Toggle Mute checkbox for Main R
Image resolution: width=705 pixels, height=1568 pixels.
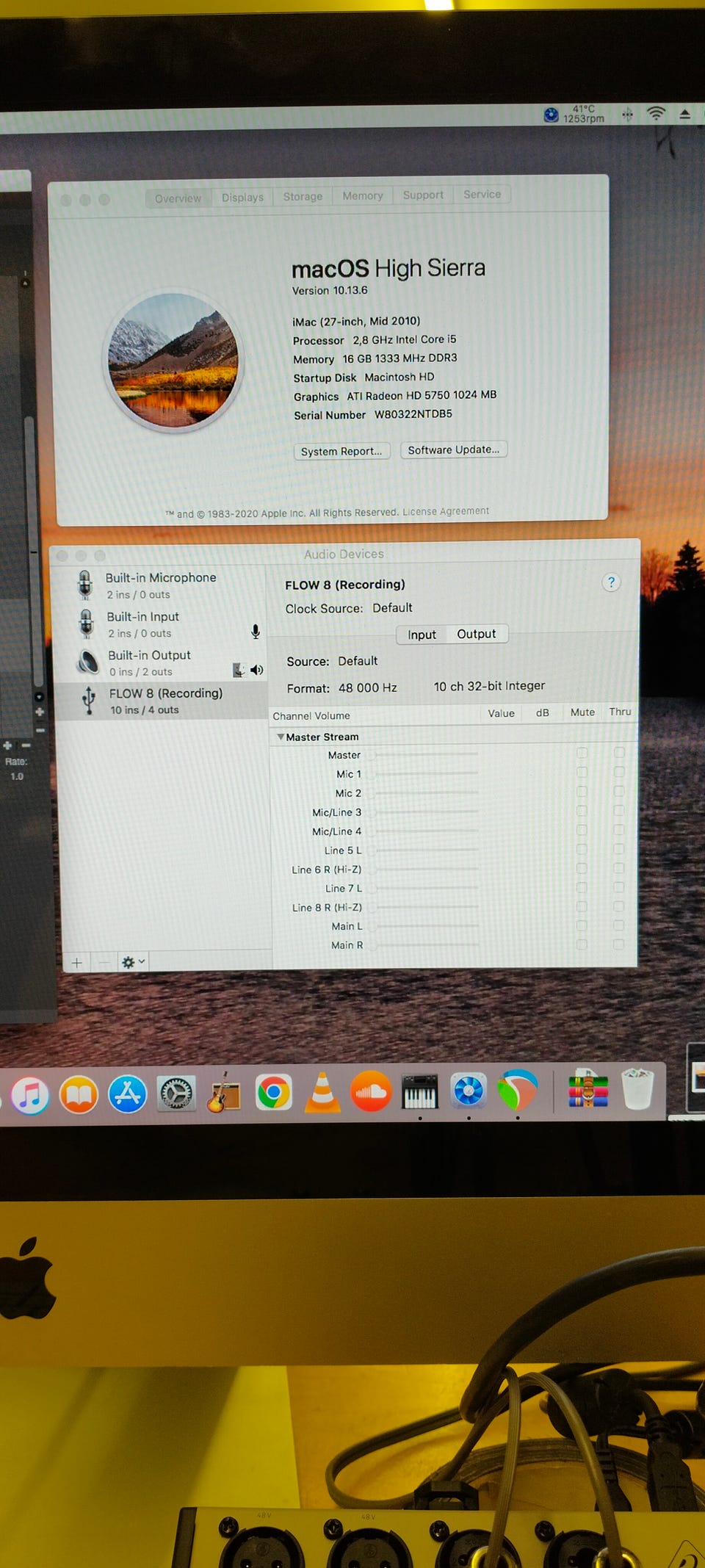pos(582,944)
